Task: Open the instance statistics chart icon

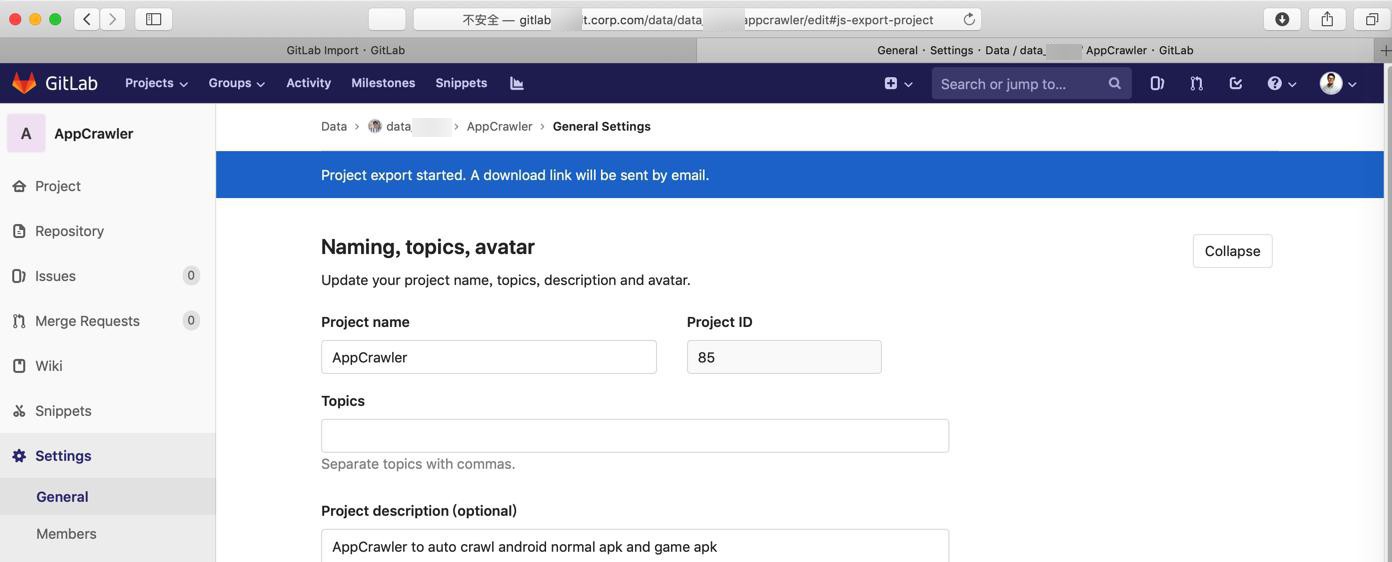Action: 516,83
